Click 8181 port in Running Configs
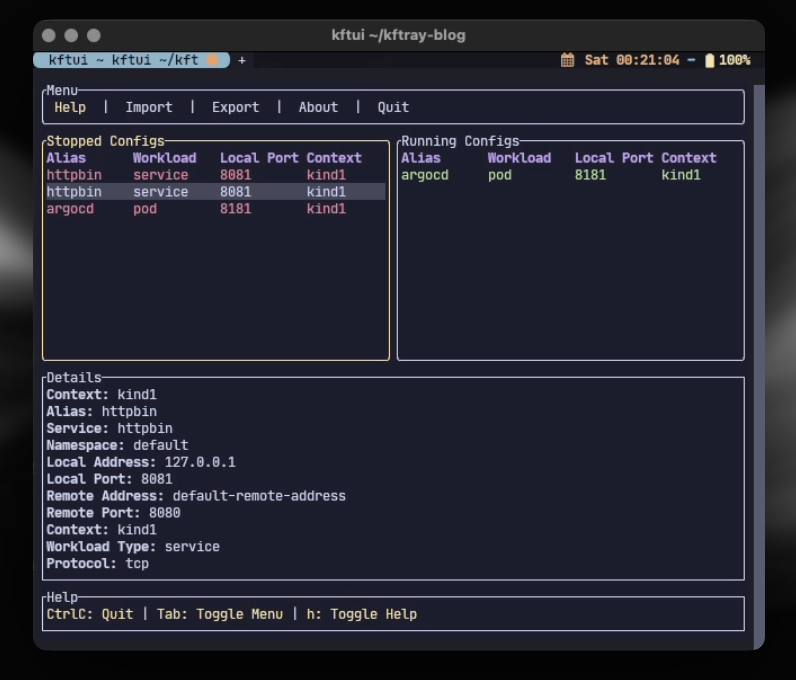Screen dimensions: 796x680 [590, 175]
